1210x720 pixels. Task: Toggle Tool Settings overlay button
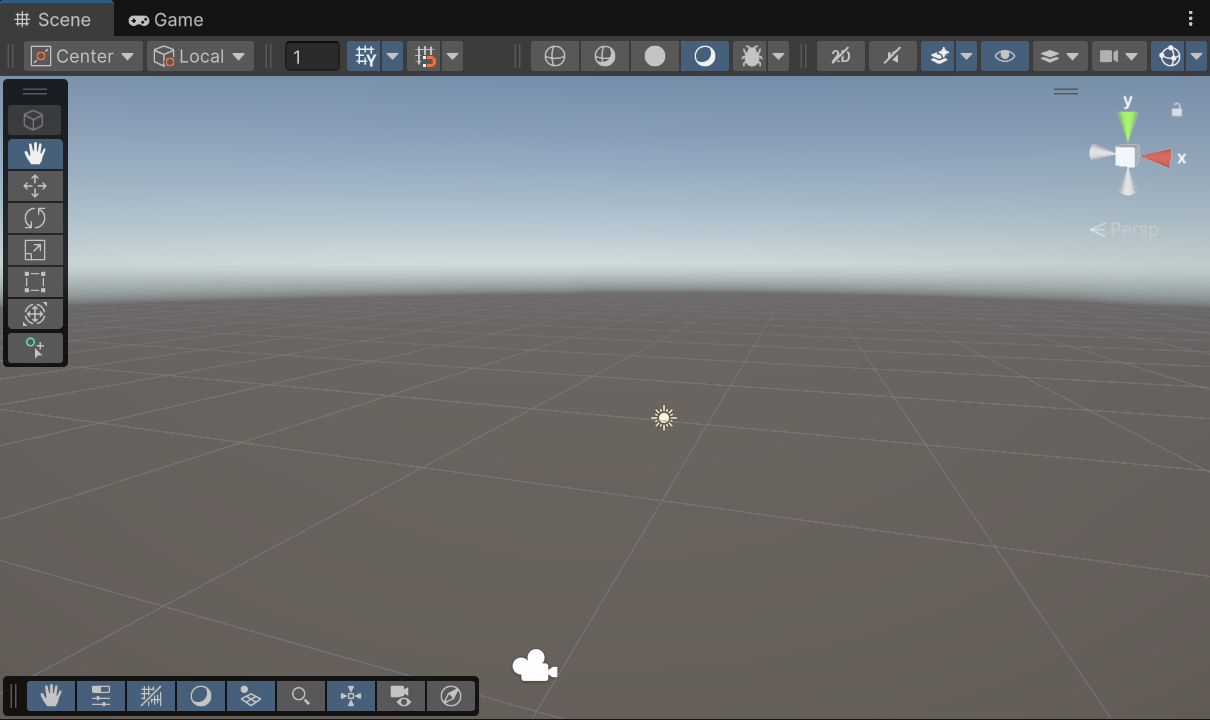point(101,696)
